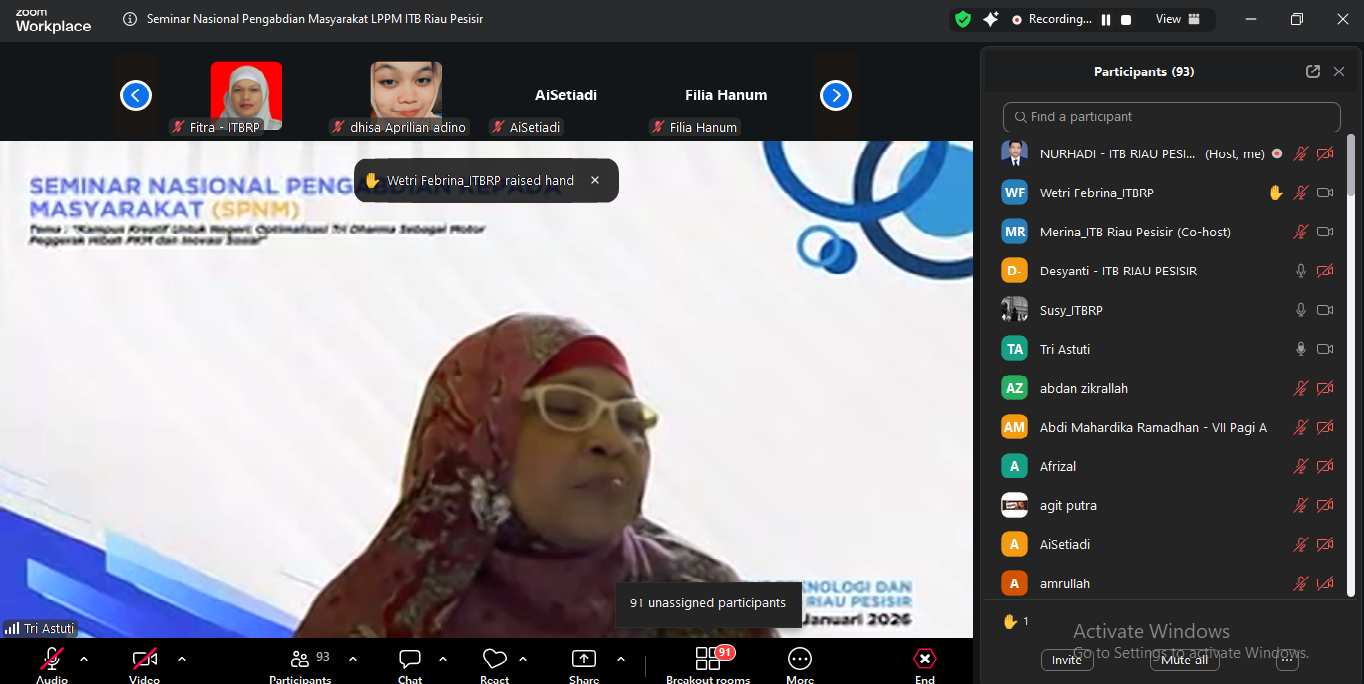Click the Share screen icon

point(583,660)
